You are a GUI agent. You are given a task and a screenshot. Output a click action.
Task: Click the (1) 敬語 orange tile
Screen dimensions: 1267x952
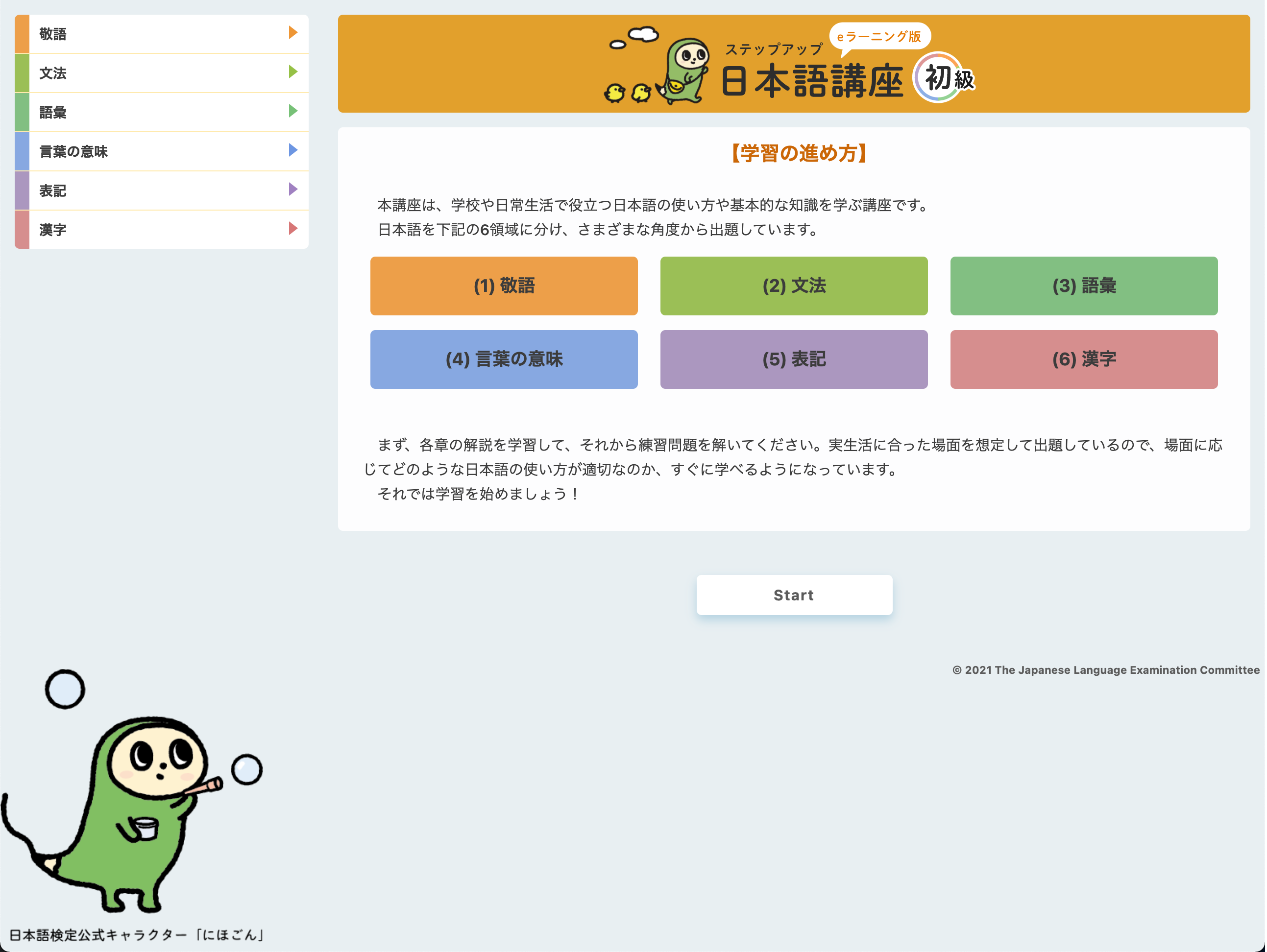pos(504,286)
